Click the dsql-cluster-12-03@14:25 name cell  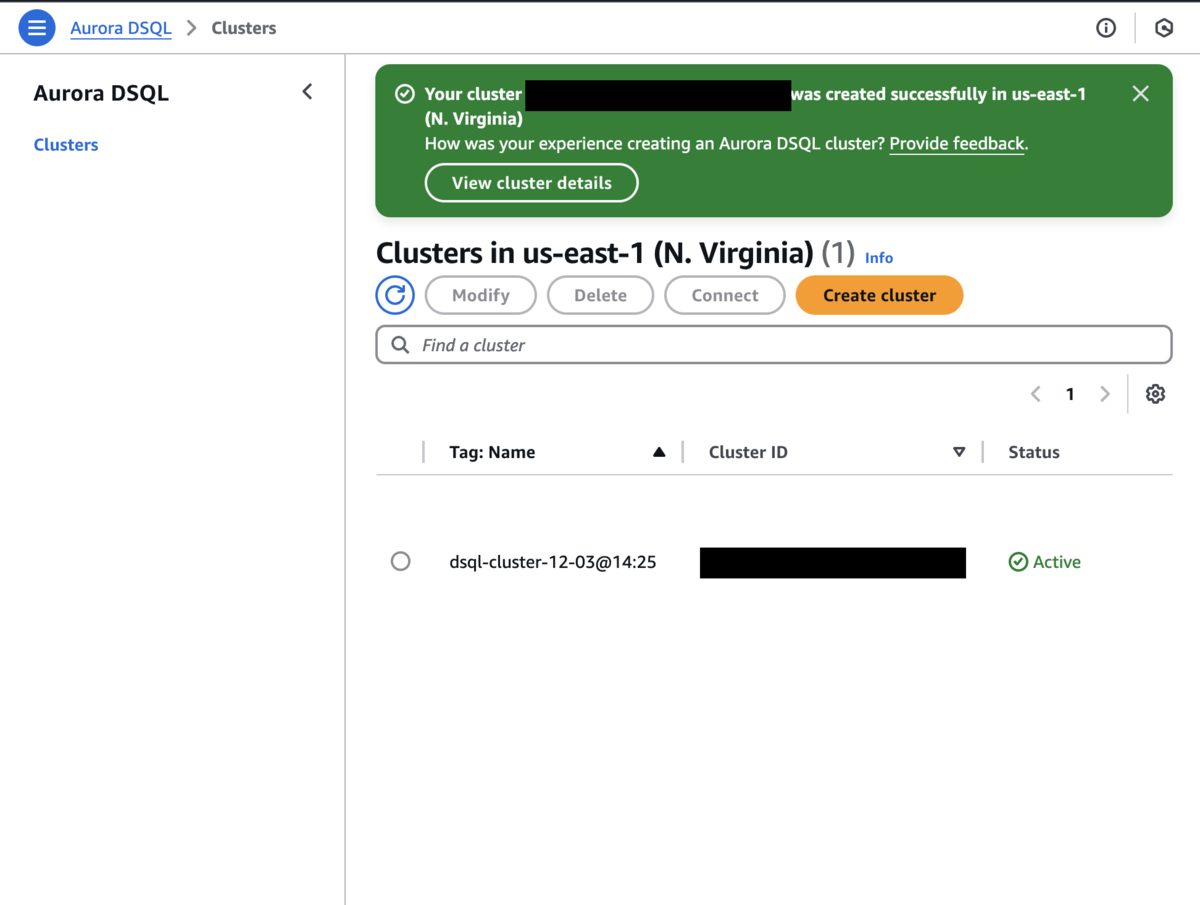pos(553,562)
